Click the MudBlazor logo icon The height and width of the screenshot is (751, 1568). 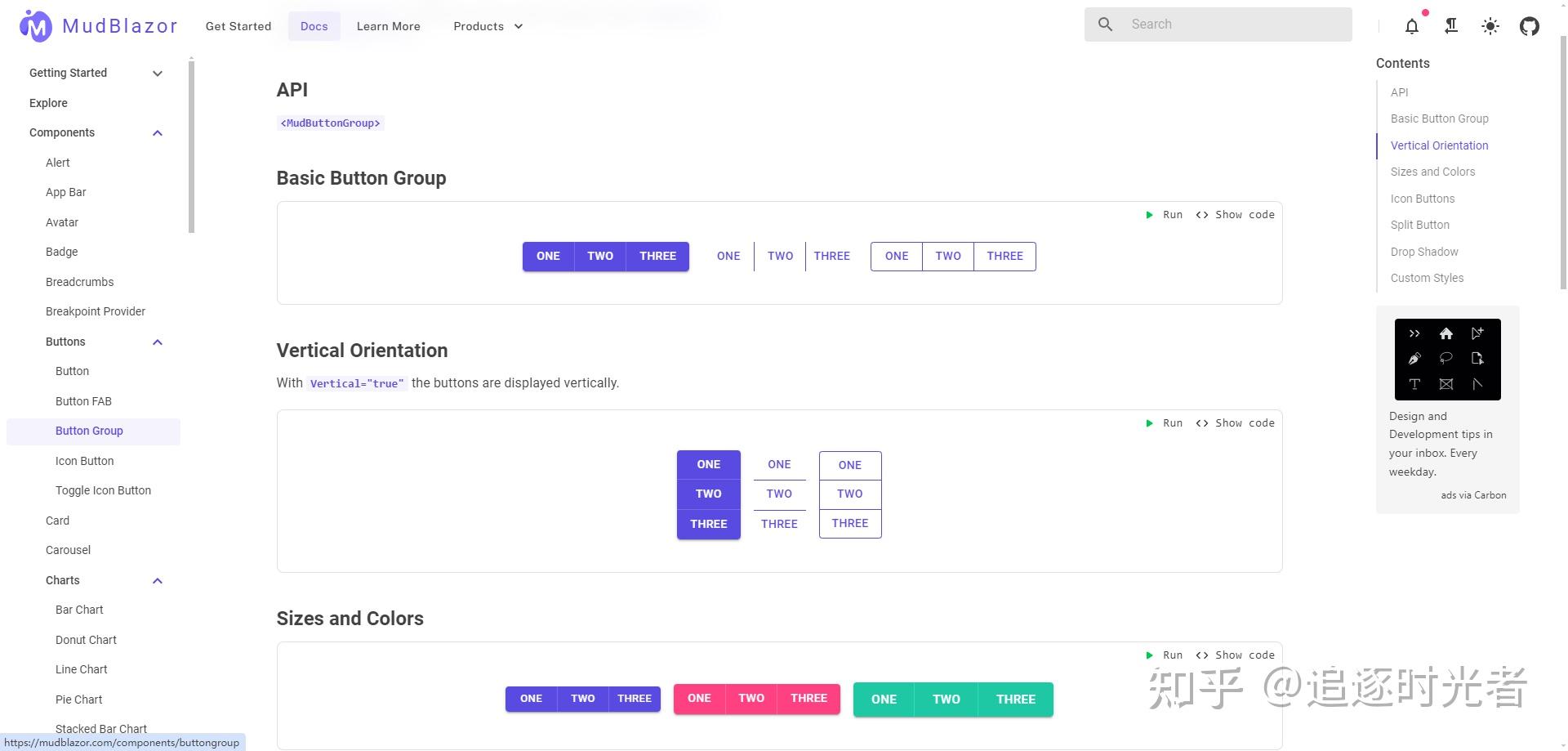pyautogui.click(x=35, y=26)
